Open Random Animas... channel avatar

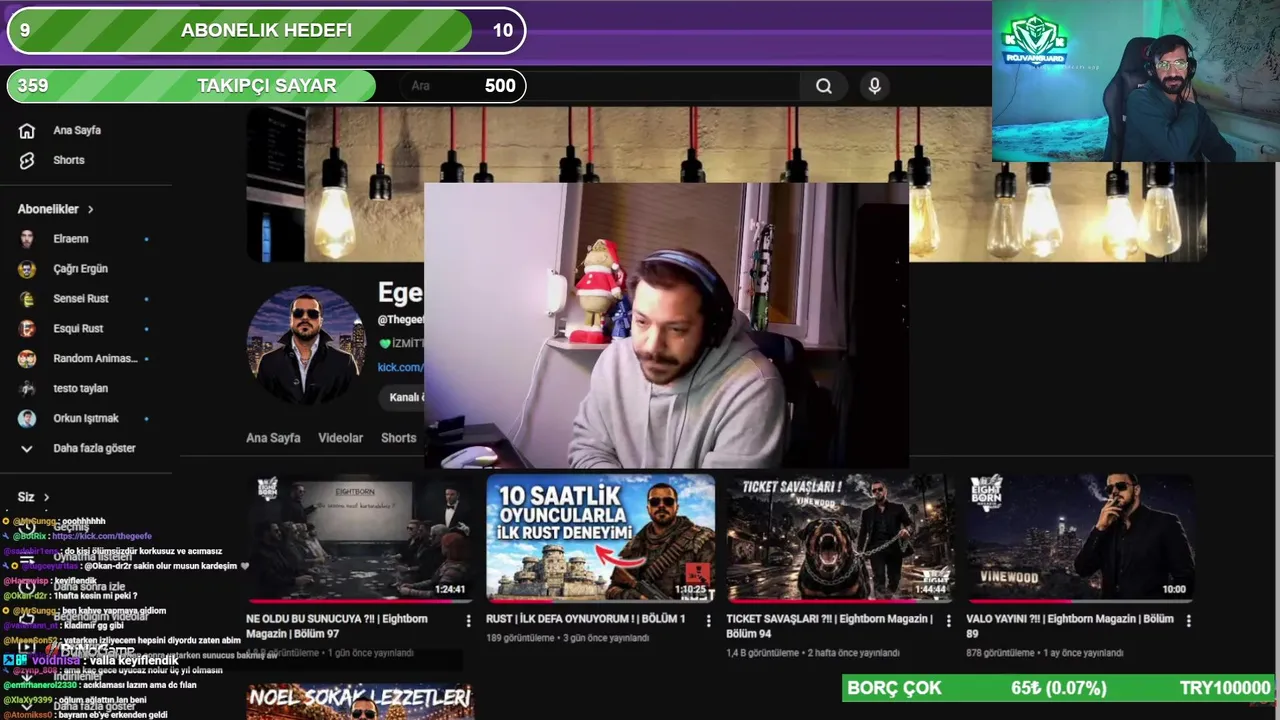point(27,358)
